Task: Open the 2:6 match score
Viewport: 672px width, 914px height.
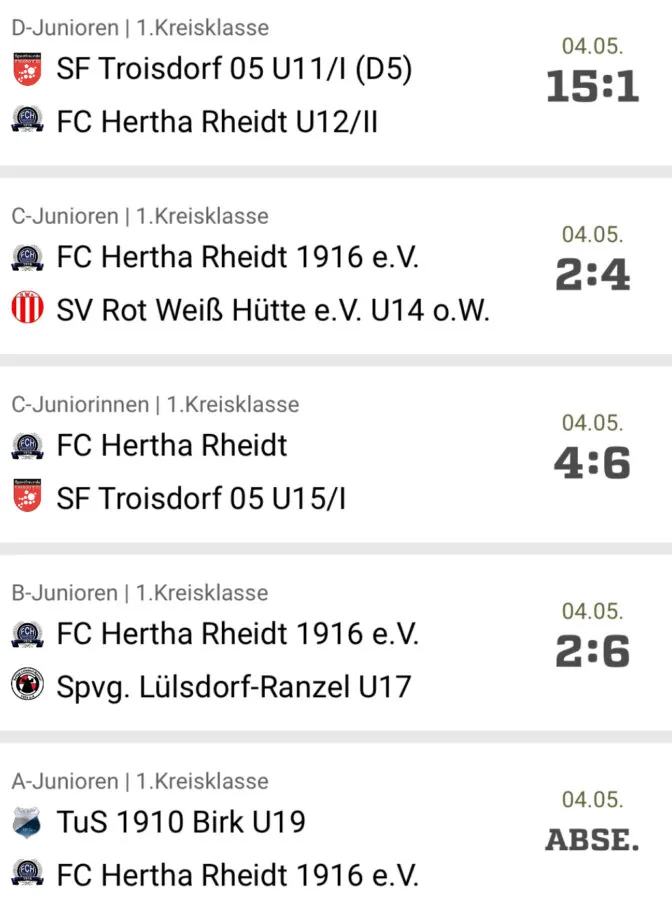Action: (x=592, y=651)
